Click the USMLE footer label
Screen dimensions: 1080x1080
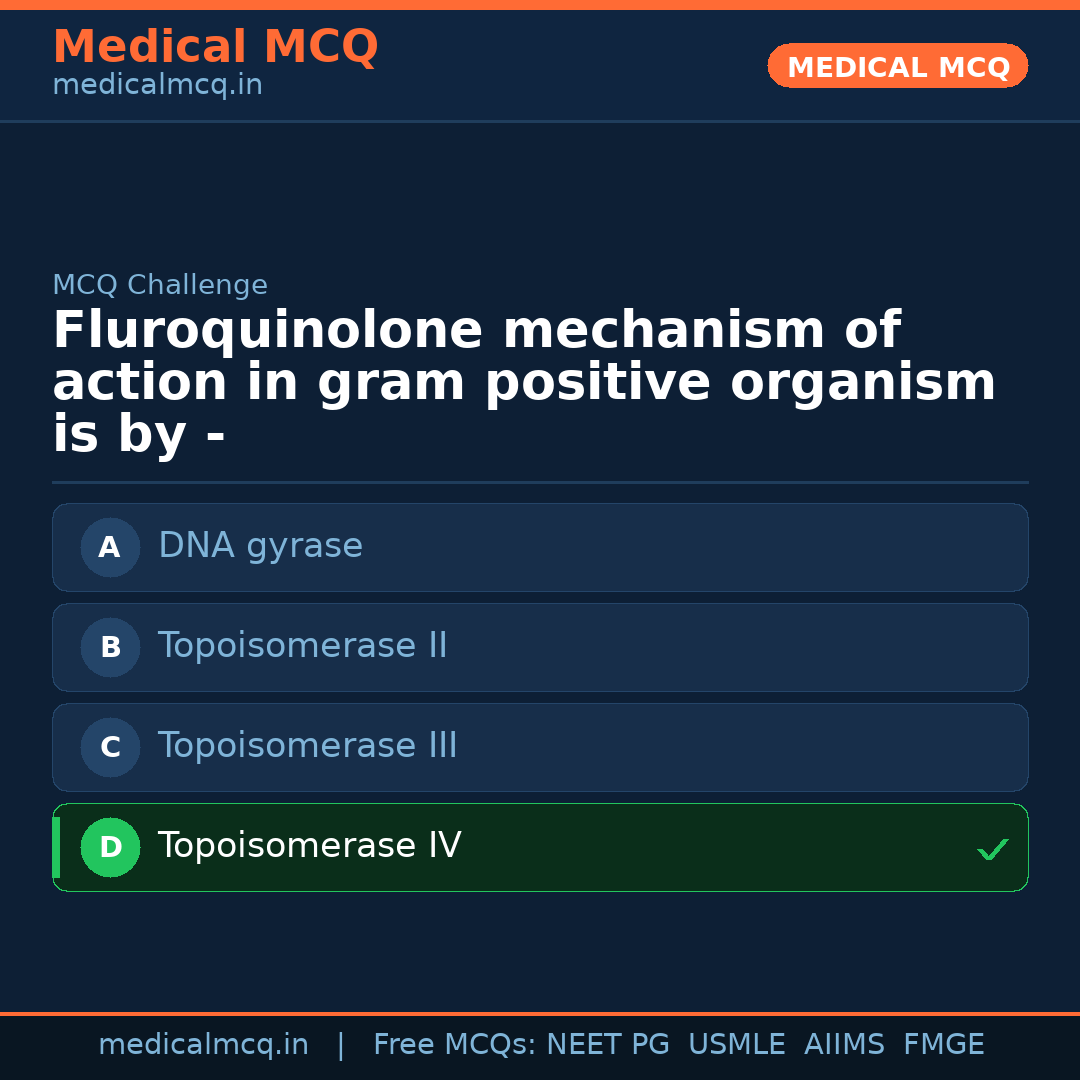736,1045
